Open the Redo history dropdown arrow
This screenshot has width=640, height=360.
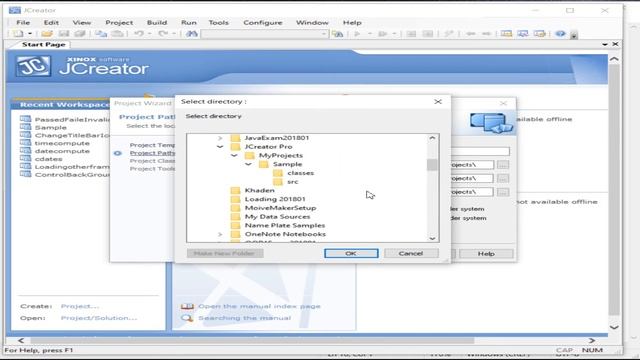pos(174,34)
